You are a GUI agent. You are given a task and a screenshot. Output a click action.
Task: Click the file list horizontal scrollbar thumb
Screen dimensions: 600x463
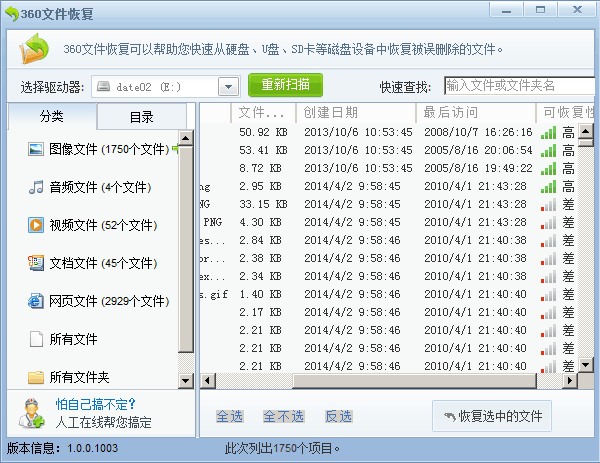(414, 380)
